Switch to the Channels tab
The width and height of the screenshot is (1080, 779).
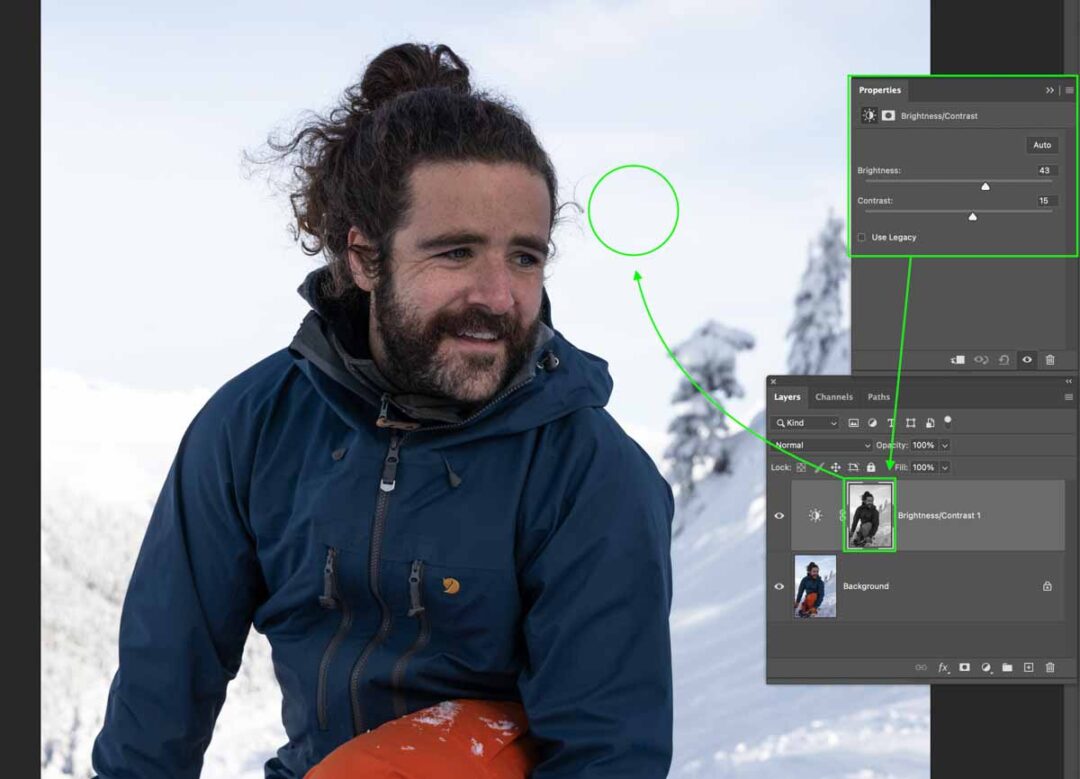click(834, 397)
